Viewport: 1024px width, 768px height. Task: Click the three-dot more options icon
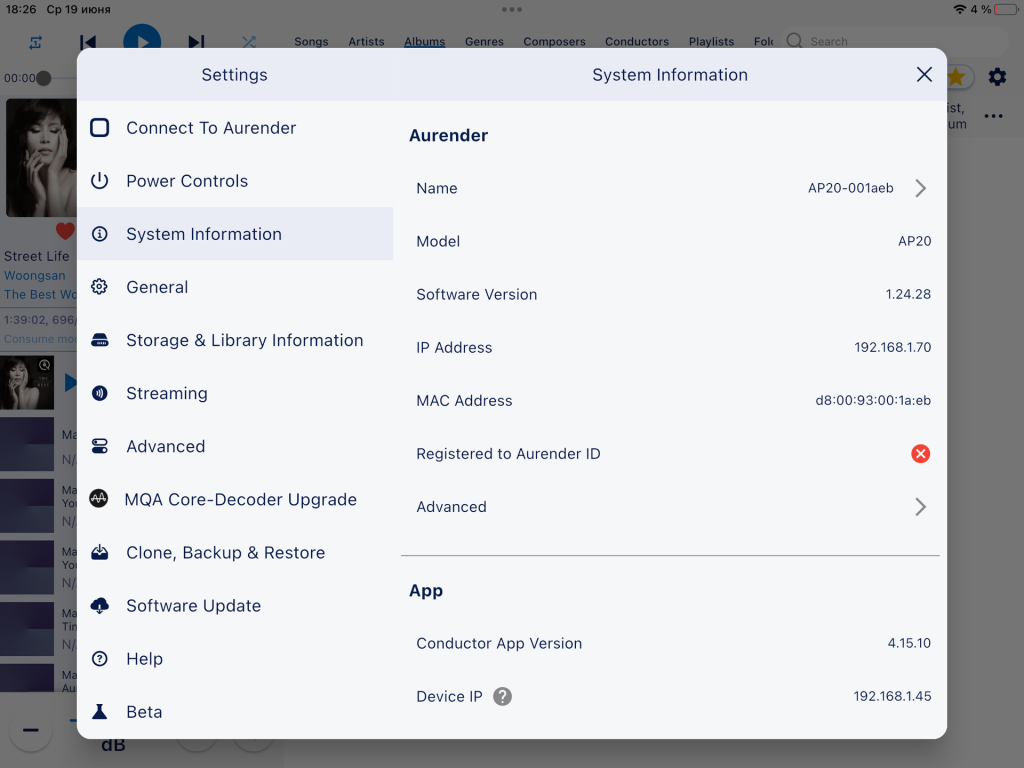click(x=993, y=116)
